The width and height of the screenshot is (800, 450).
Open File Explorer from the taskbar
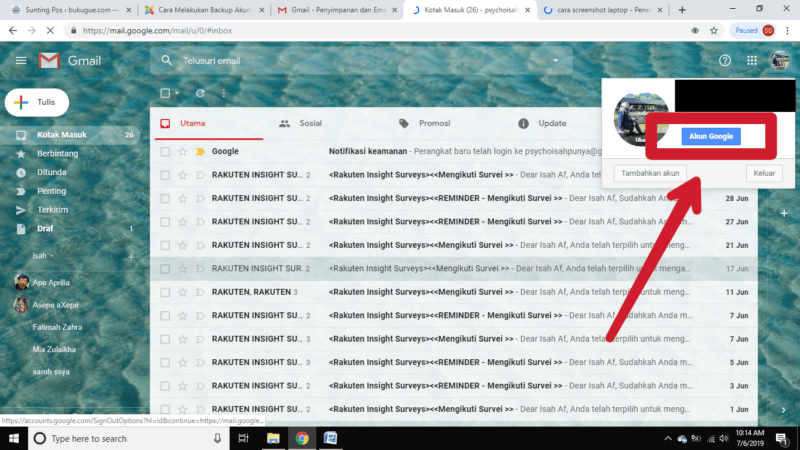[x=273, y=438]
